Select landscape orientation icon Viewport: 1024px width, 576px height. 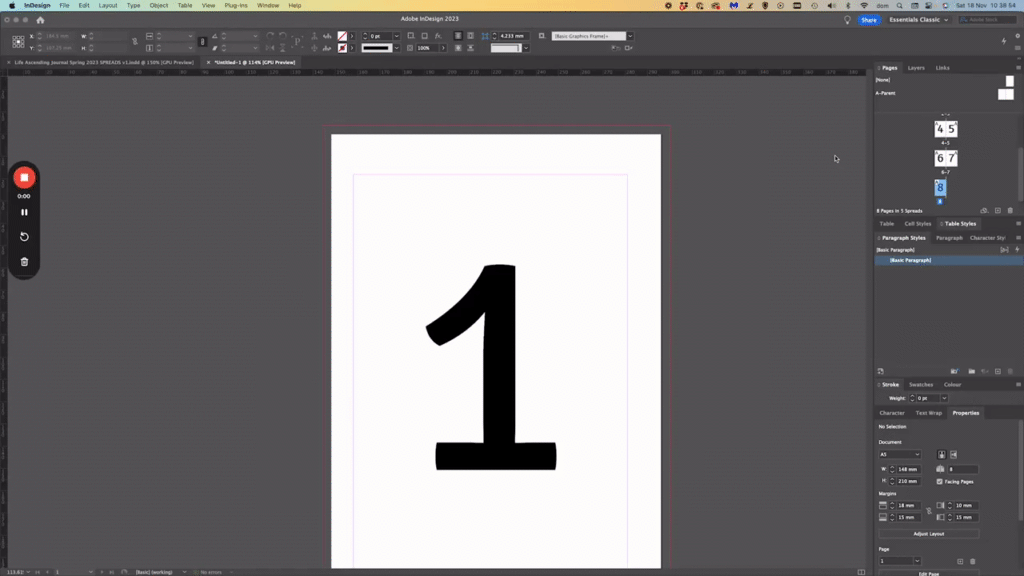pos(953,455)
